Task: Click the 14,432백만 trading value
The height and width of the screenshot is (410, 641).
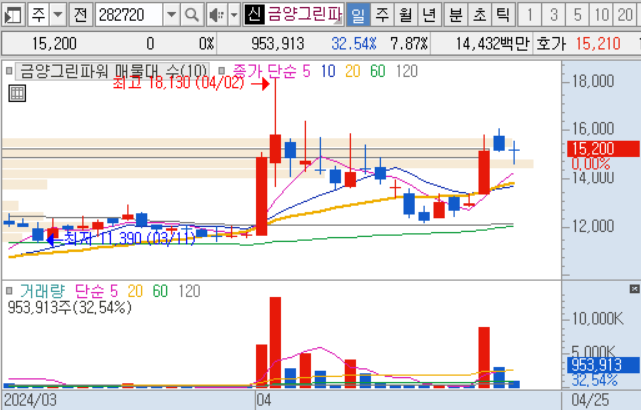Action: tap(492, 43)
